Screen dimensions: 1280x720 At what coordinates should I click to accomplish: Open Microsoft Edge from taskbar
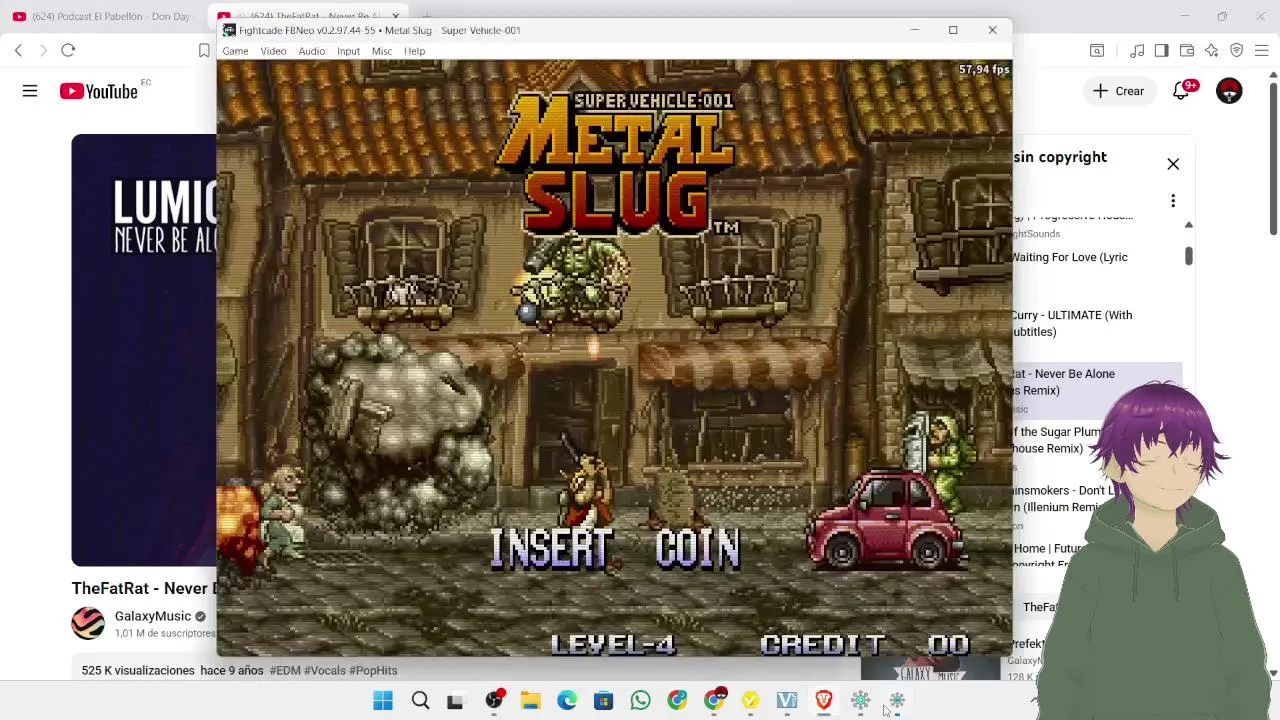click(x=567, y=701)
